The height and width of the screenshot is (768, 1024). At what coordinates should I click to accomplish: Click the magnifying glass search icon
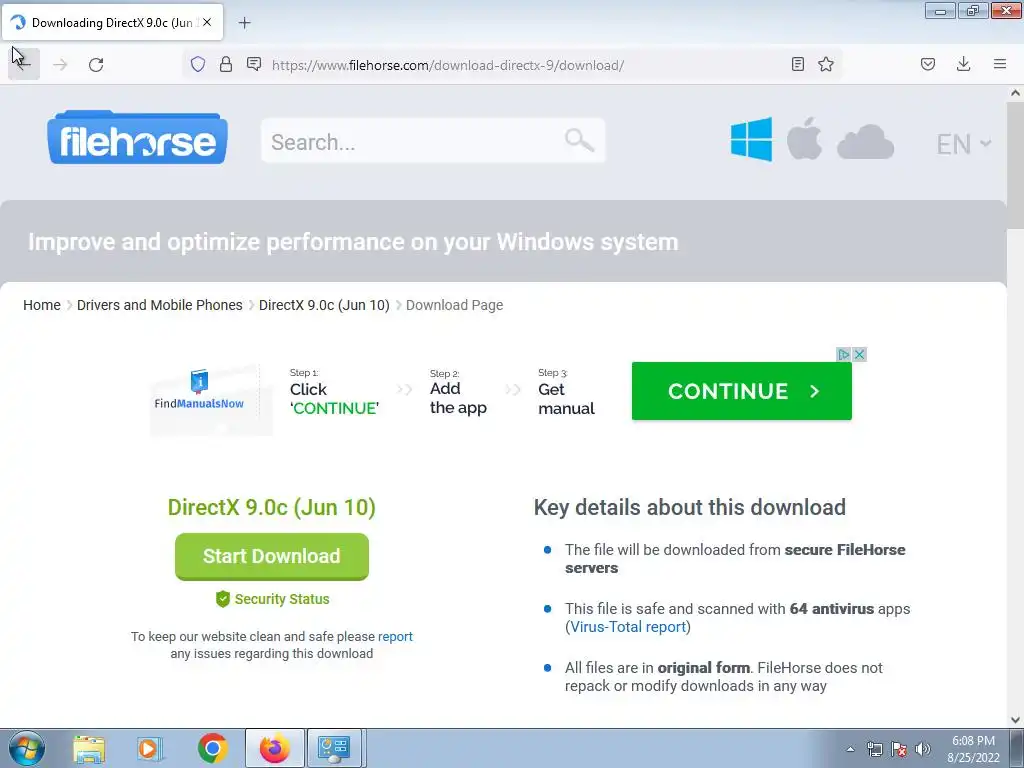pyautogui.click(x=579, y=140)
